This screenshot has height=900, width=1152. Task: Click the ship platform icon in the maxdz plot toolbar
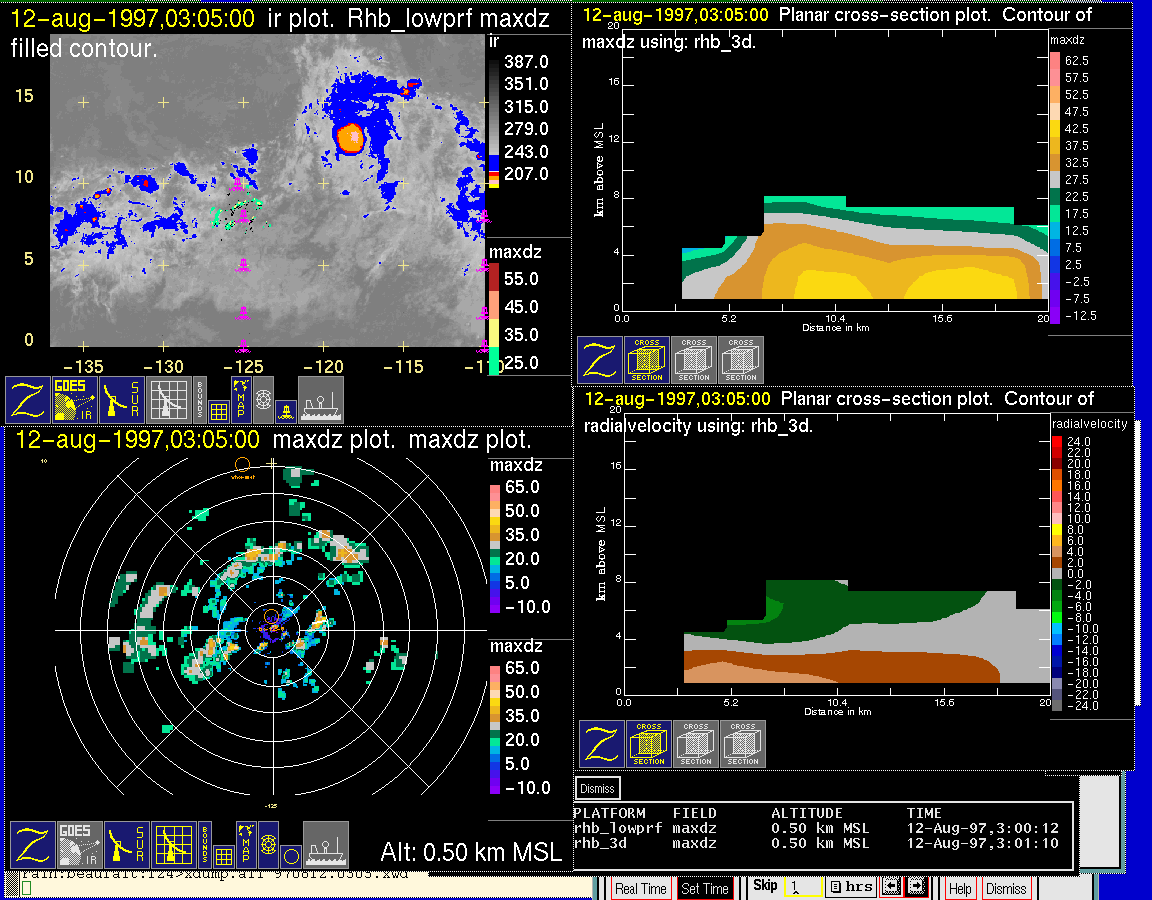[325, 845]
